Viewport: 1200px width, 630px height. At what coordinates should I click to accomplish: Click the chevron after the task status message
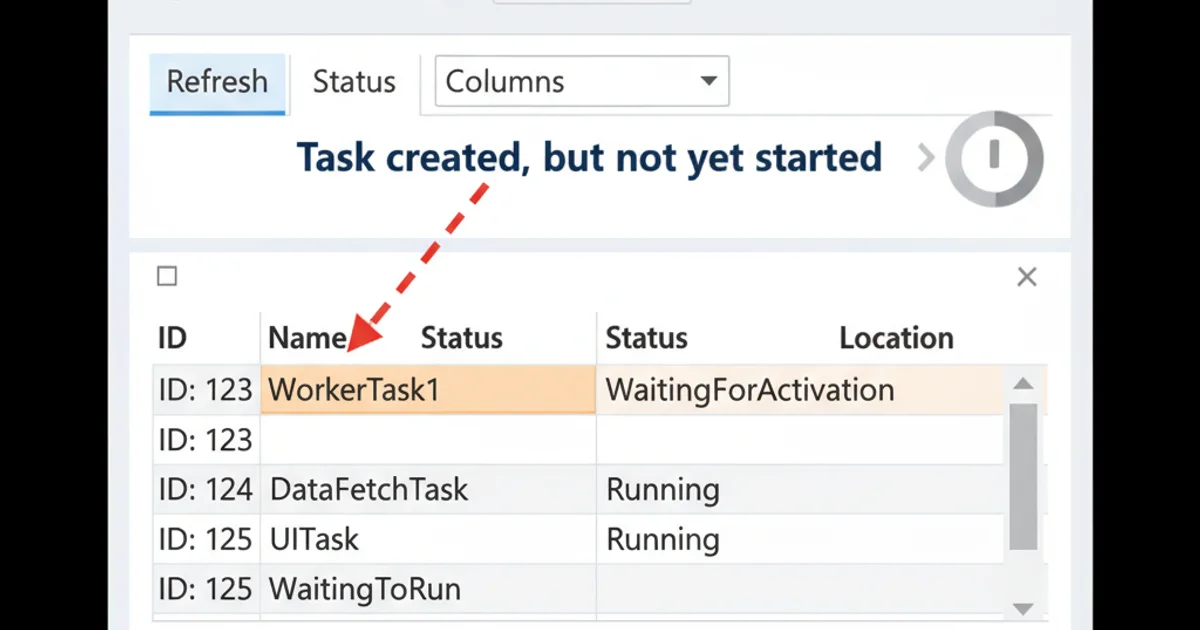pos(926,158)
